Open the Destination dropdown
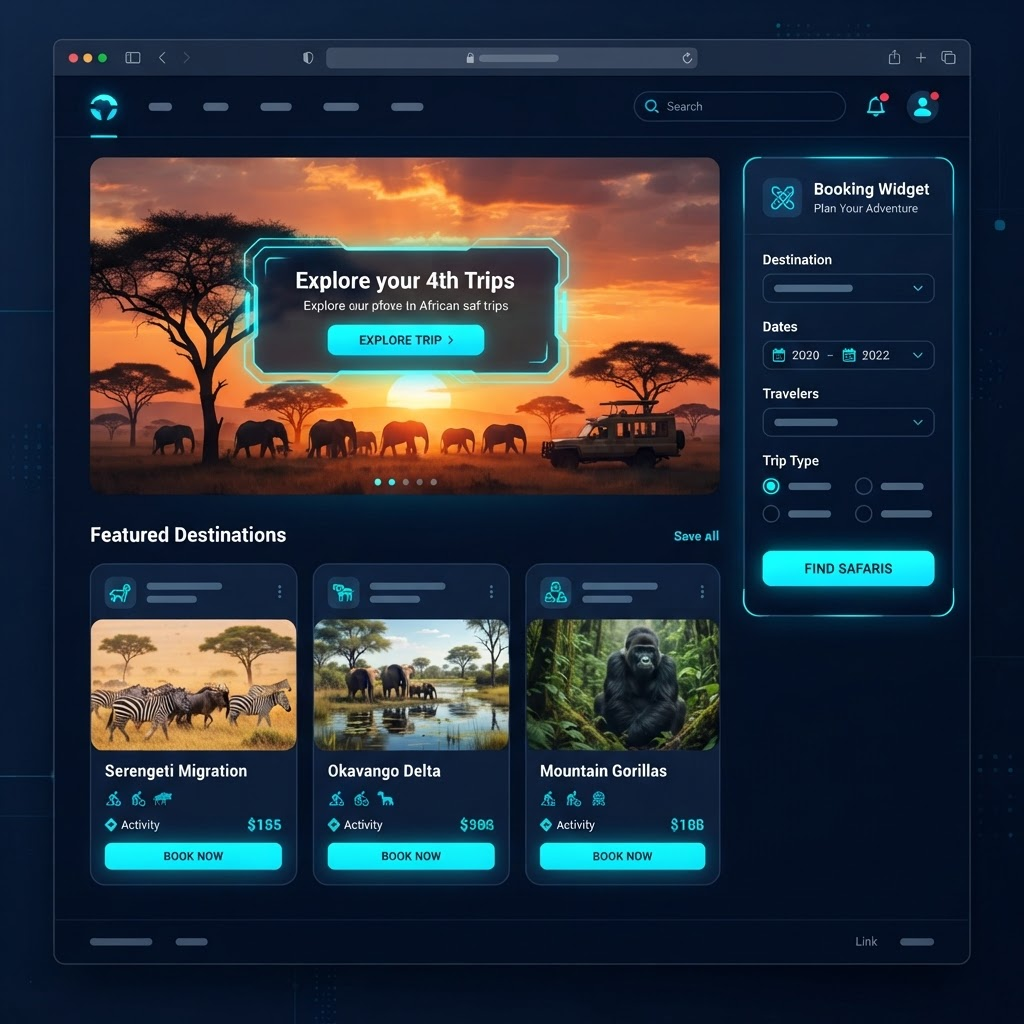Image resolution: width=1024 pixels, height=1024 pixels. (848, 288)
